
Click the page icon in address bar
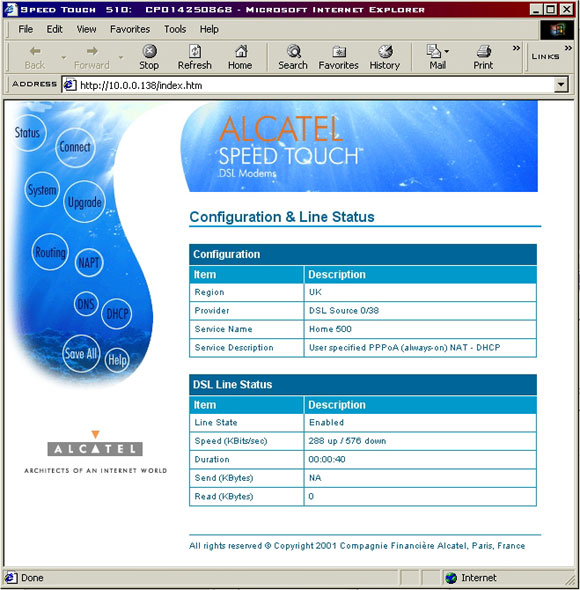[70, 85]
